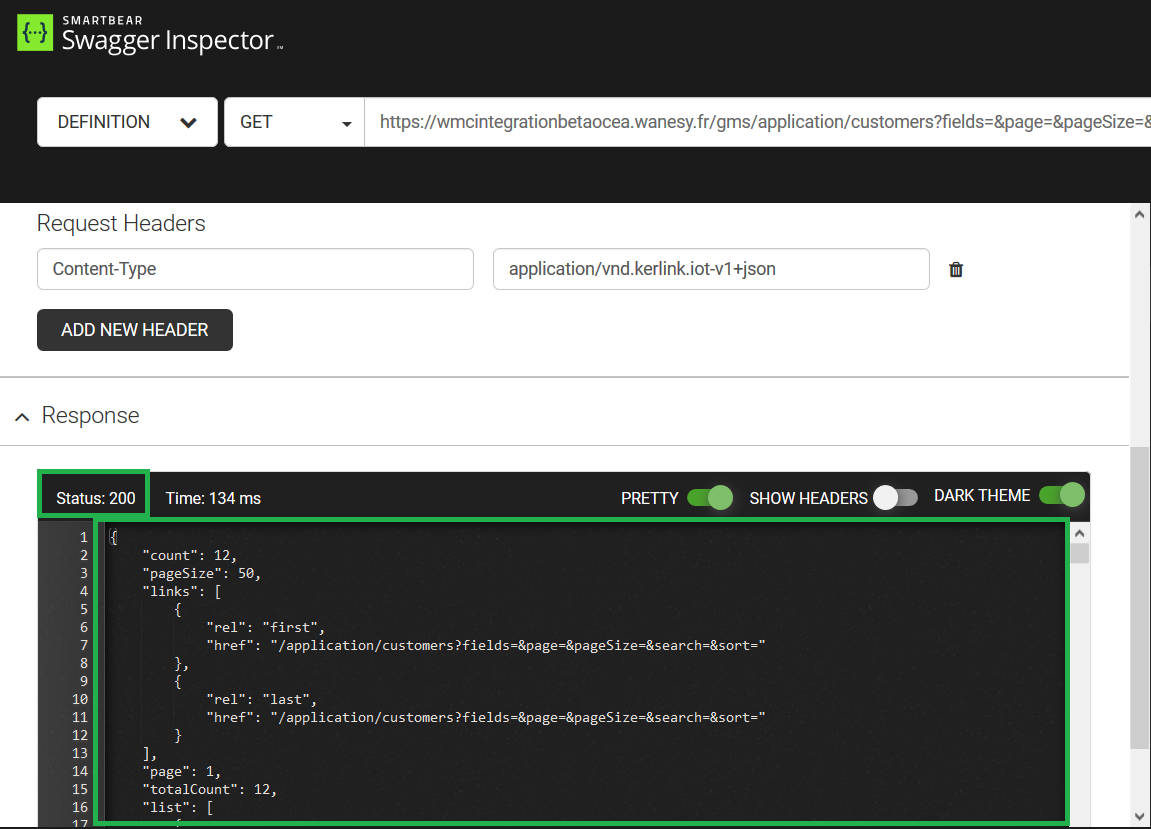
Task: Edit the Content-Type header name field
Action: (x=255, y=269)
